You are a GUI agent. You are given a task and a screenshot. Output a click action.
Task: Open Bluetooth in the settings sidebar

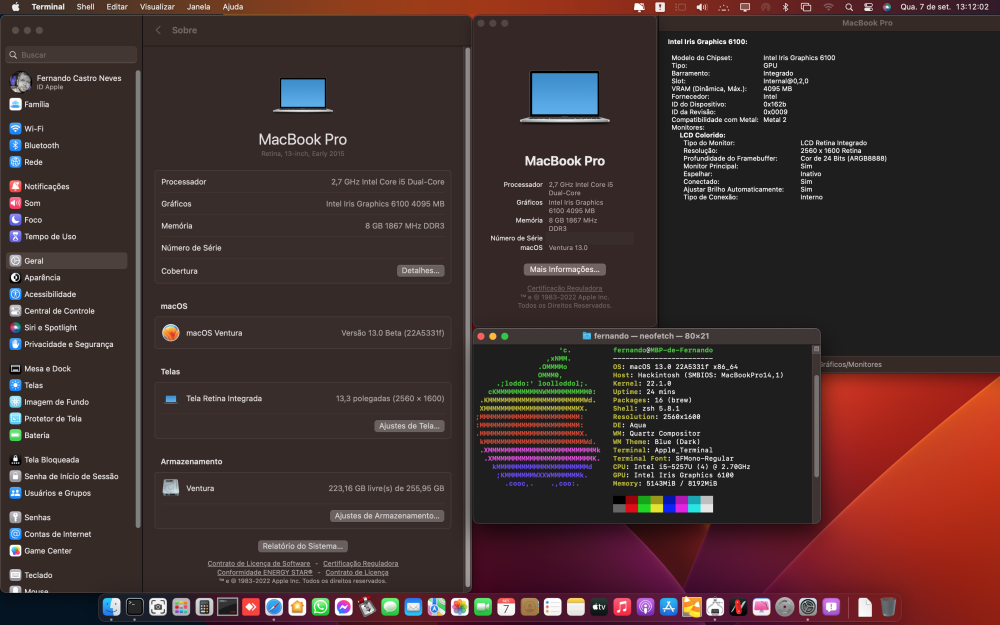tap(67, 145)
